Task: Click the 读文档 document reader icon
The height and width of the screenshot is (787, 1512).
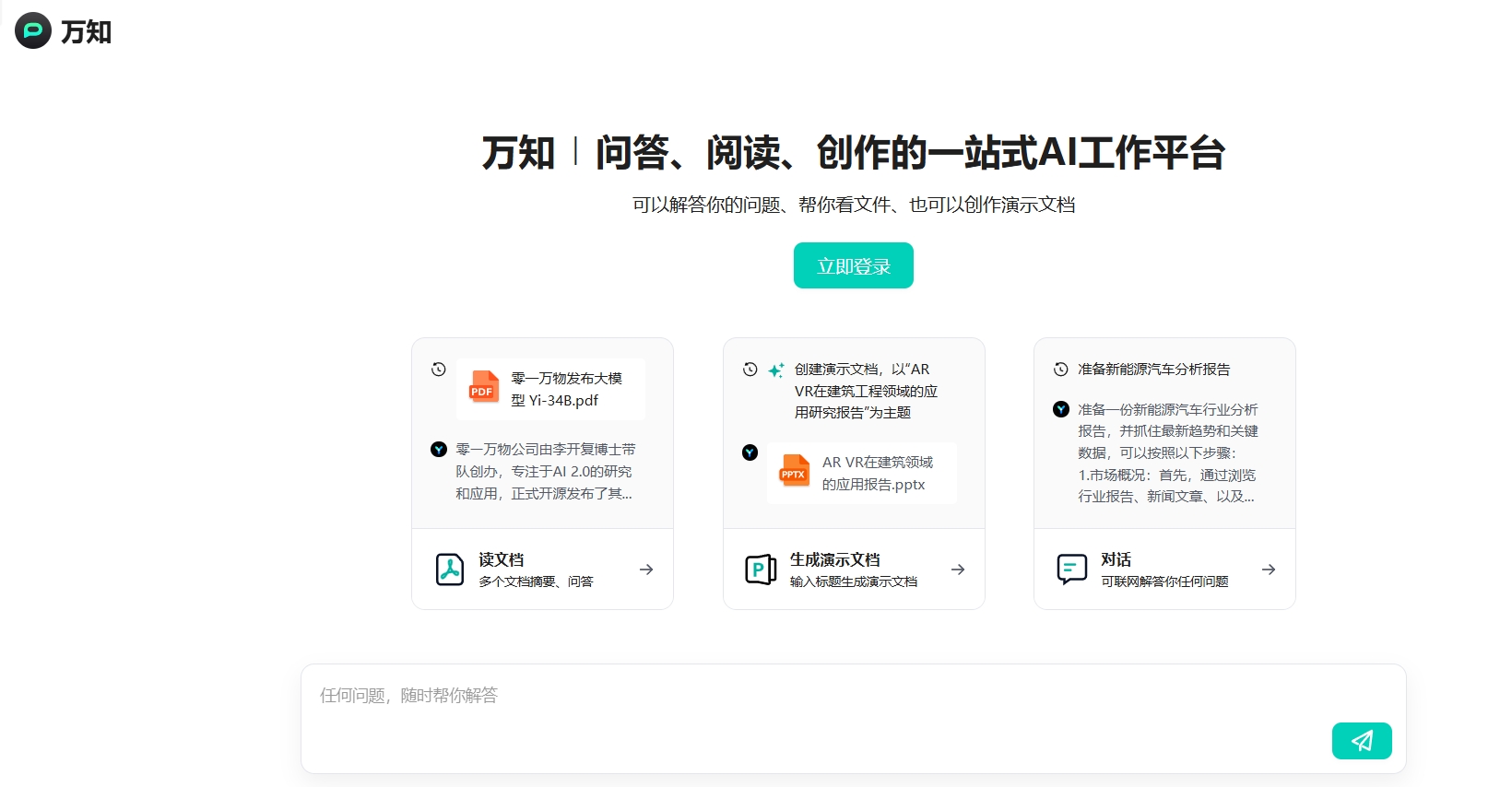Action: point(450,570)
